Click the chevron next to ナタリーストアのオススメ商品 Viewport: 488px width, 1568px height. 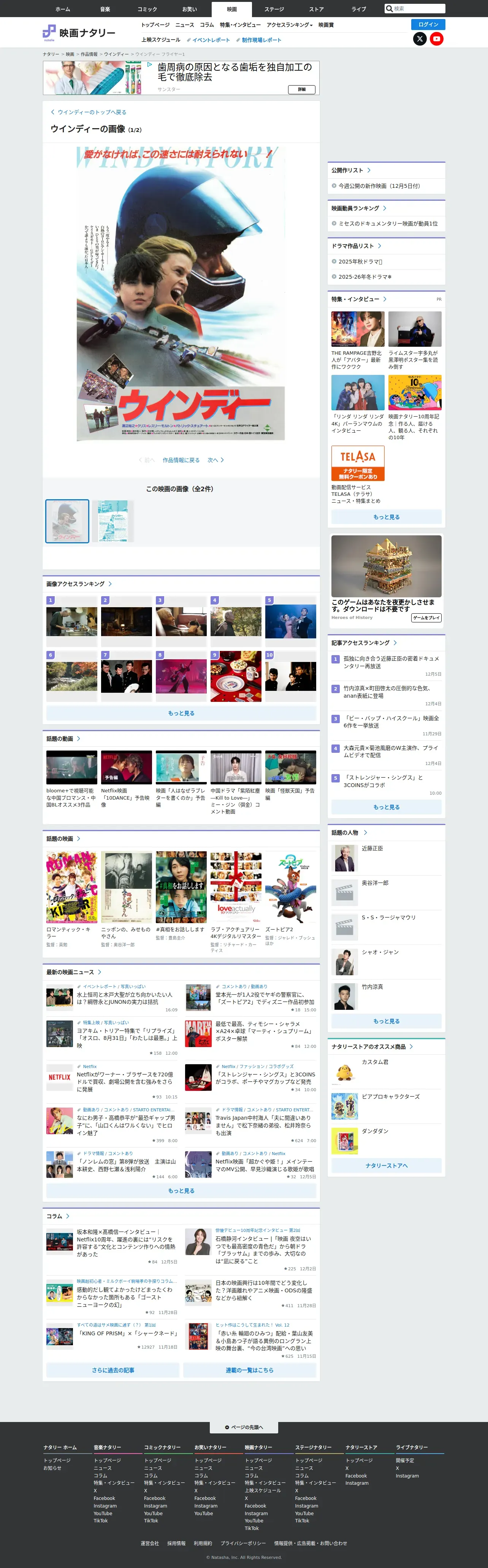pyautogui.click(x=411, y=1047)
